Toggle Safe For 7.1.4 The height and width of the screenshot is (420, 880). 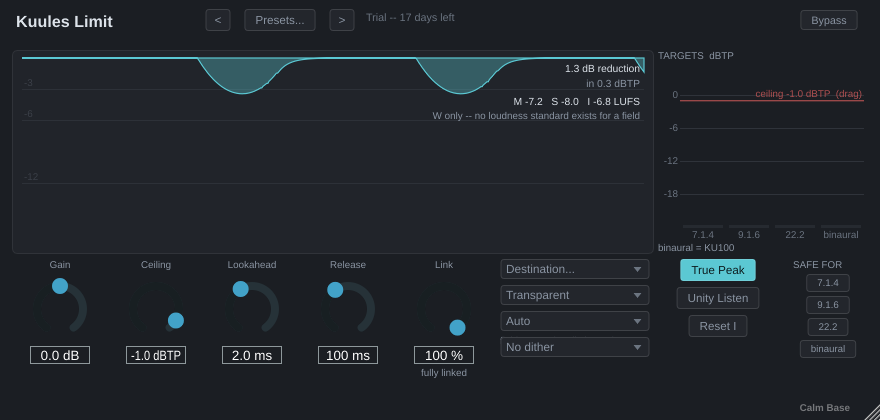click(x=828, y=283)
